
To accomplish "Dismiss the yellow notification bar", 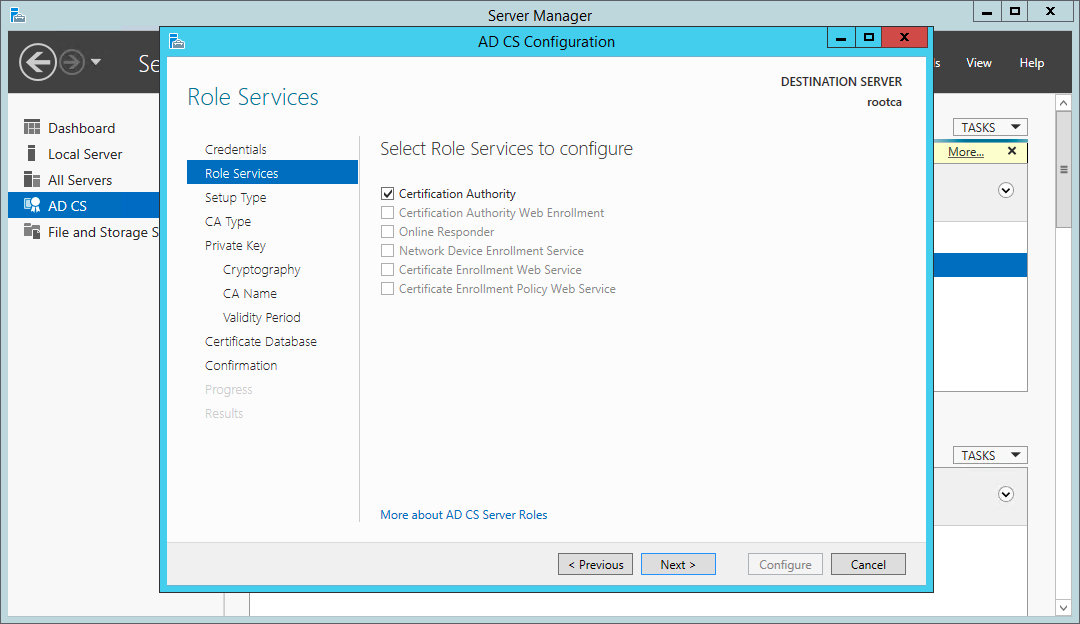I will (1012, 151).
